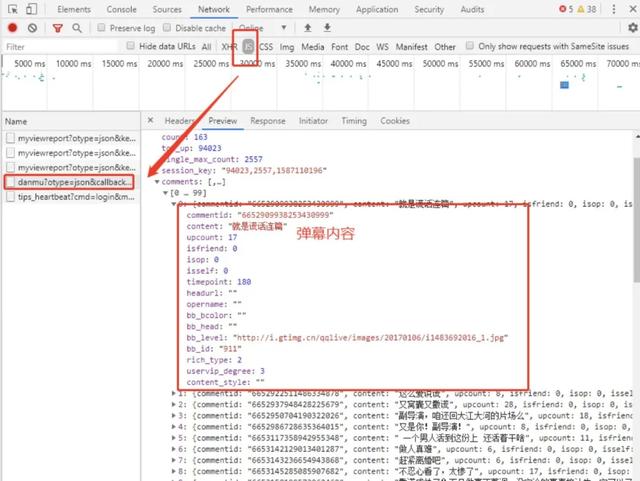
Task: Switch to the Sources tab
Action: 167,9
